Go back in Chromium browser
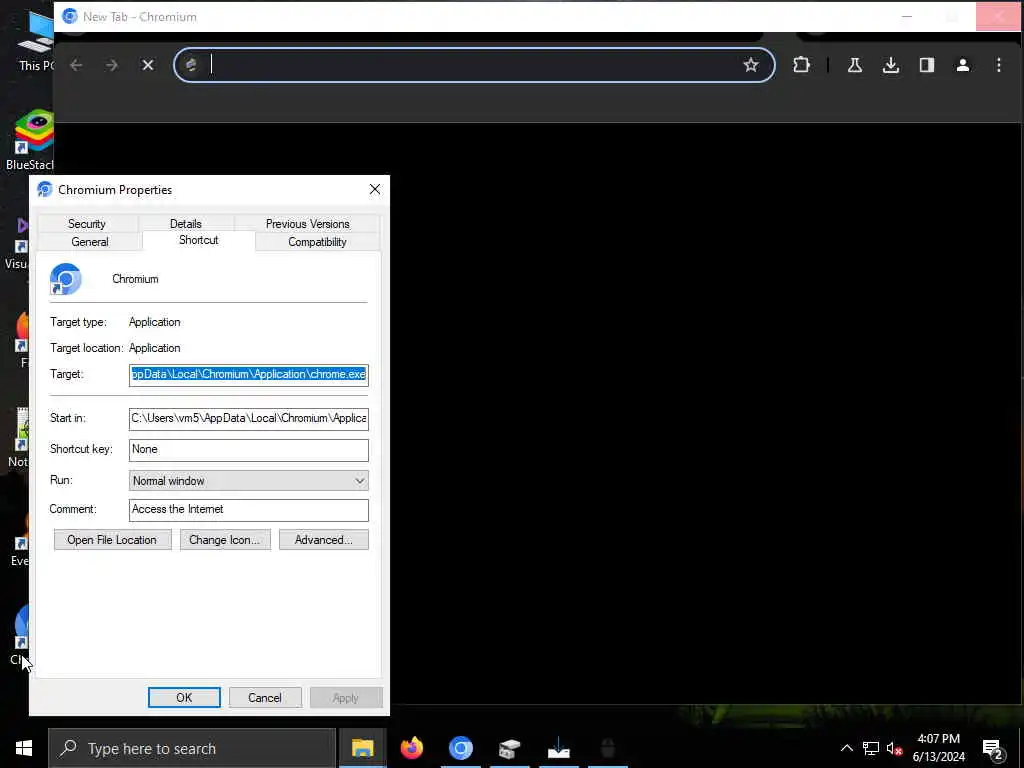This screenshot has height=768, width=1024. click(76, 65)
